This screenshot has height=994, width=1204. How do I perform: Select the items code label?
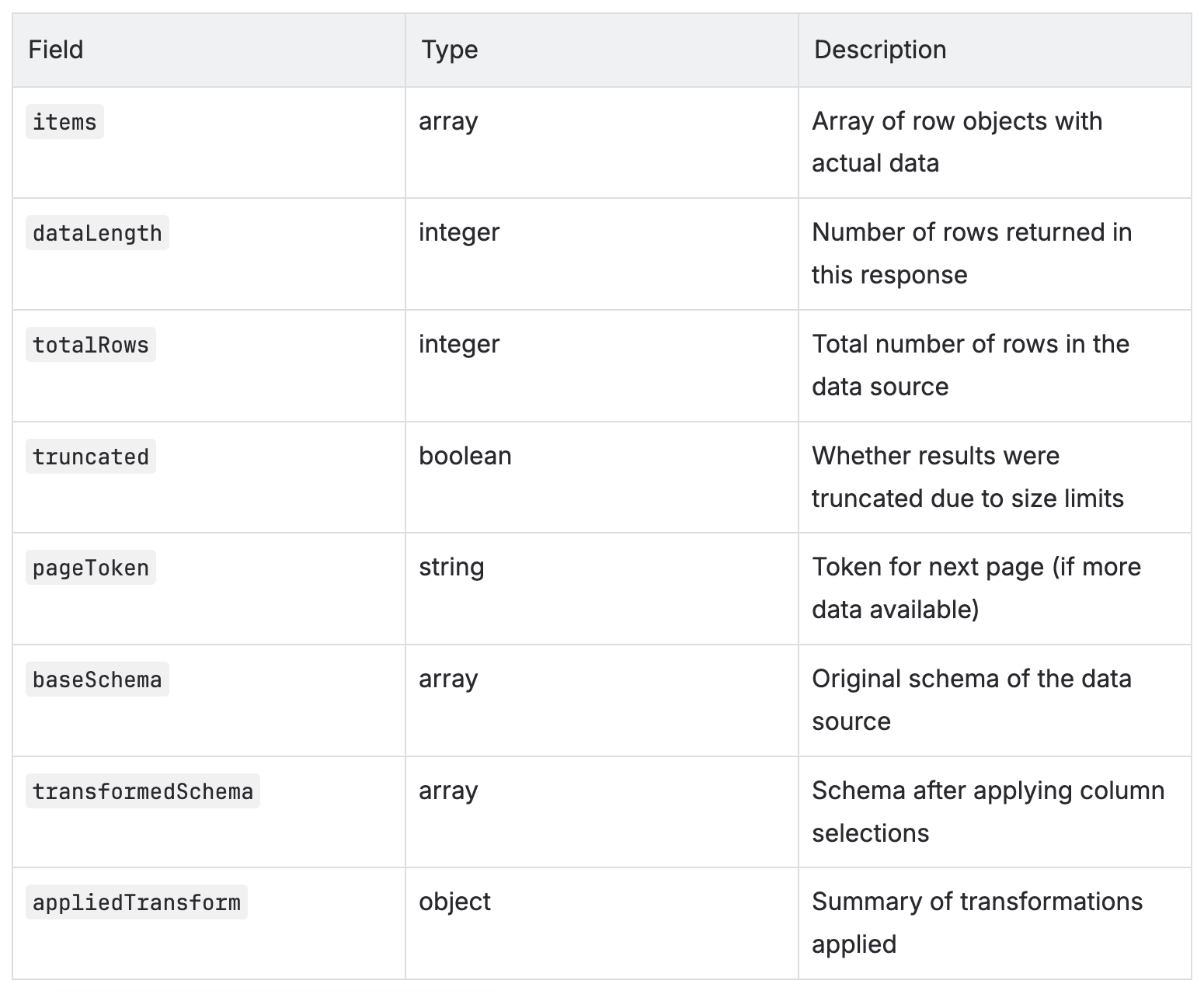64,122
